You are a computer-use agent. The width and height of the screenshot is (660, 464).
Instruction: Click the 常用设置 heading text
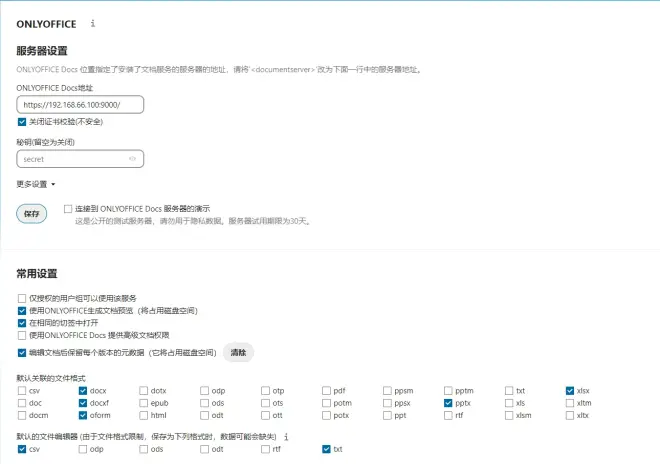pos(37,274)
